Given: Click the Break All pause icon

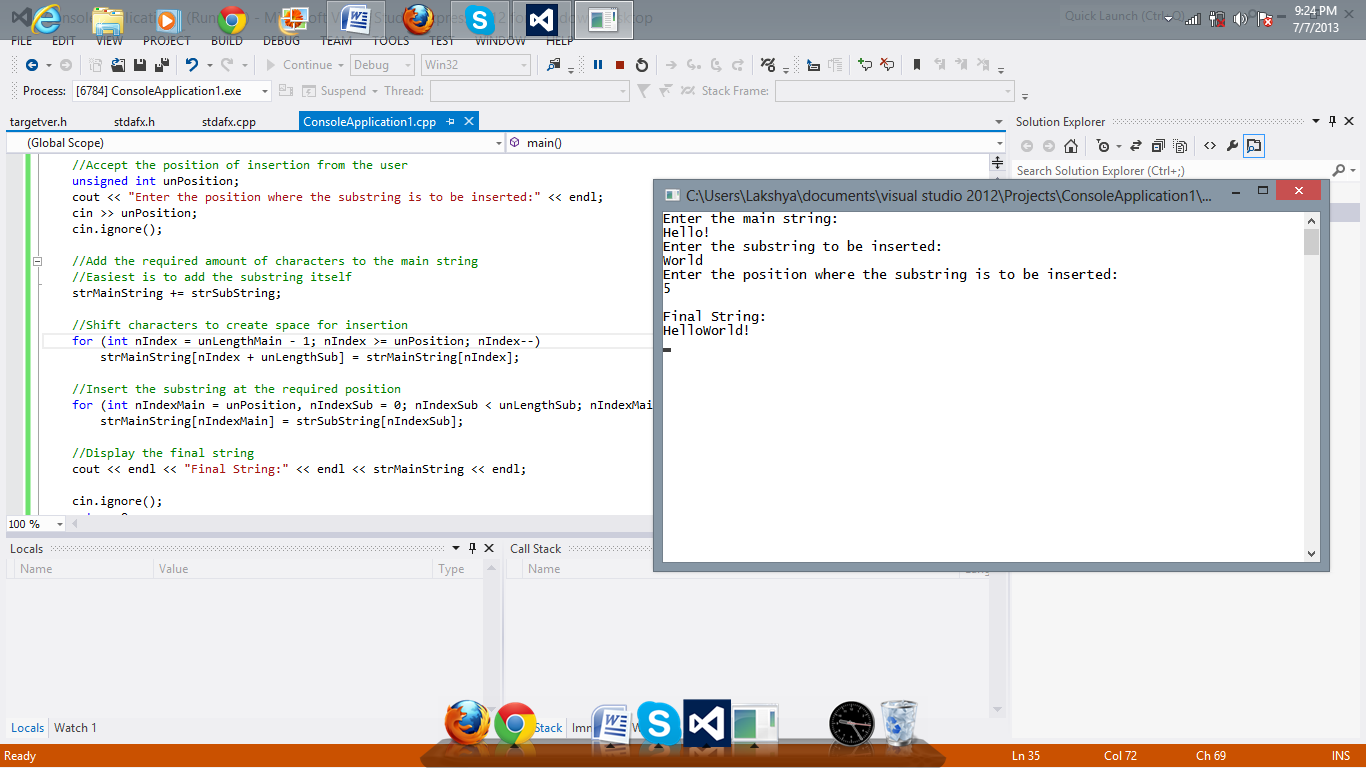Looking at the screenshot, I should [598, 65].
